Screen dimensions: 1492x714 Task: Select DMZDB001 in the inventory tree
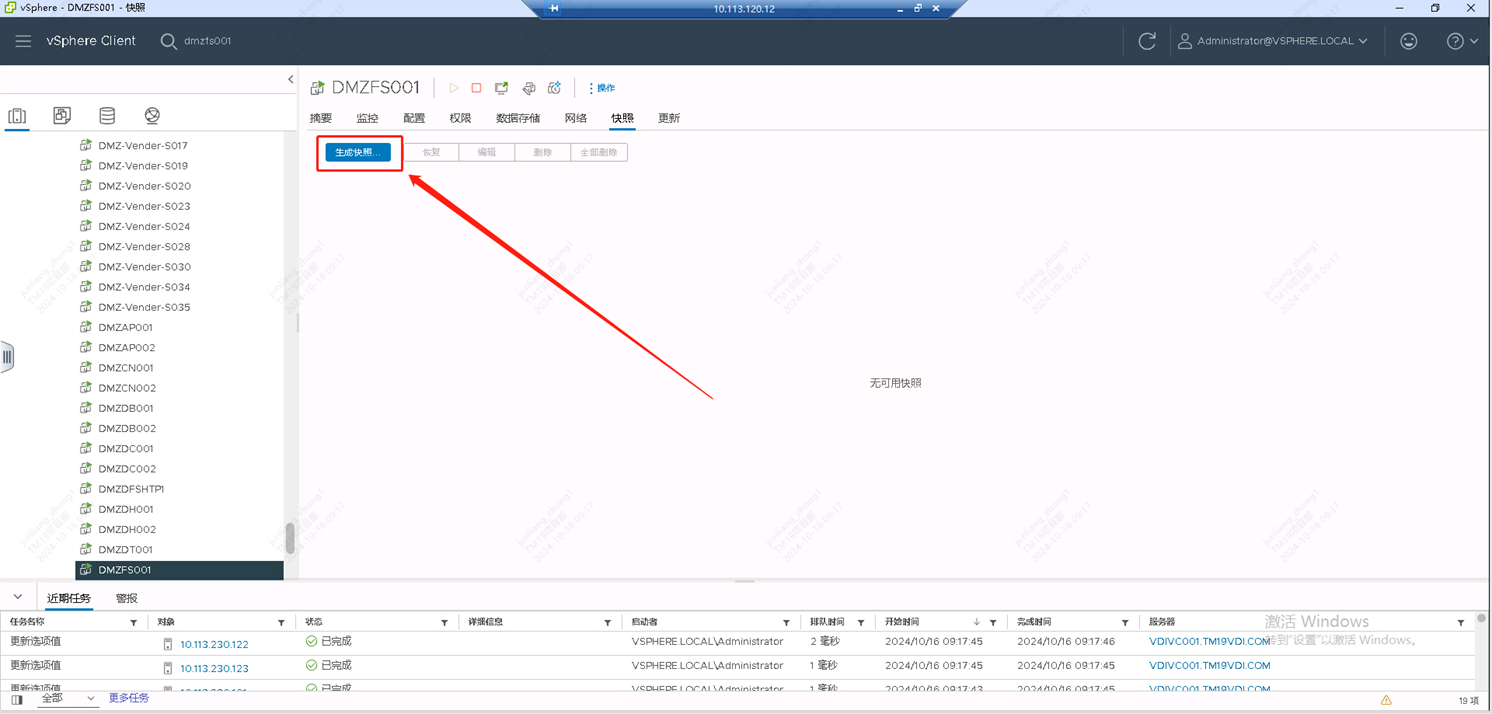coord(125,408)
